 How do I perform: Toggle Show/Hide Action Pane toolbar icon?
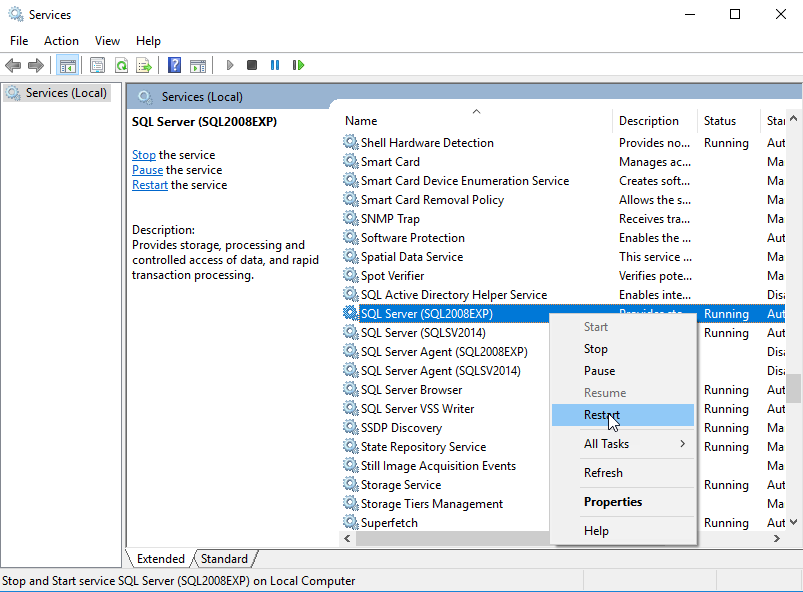[198, 65]
